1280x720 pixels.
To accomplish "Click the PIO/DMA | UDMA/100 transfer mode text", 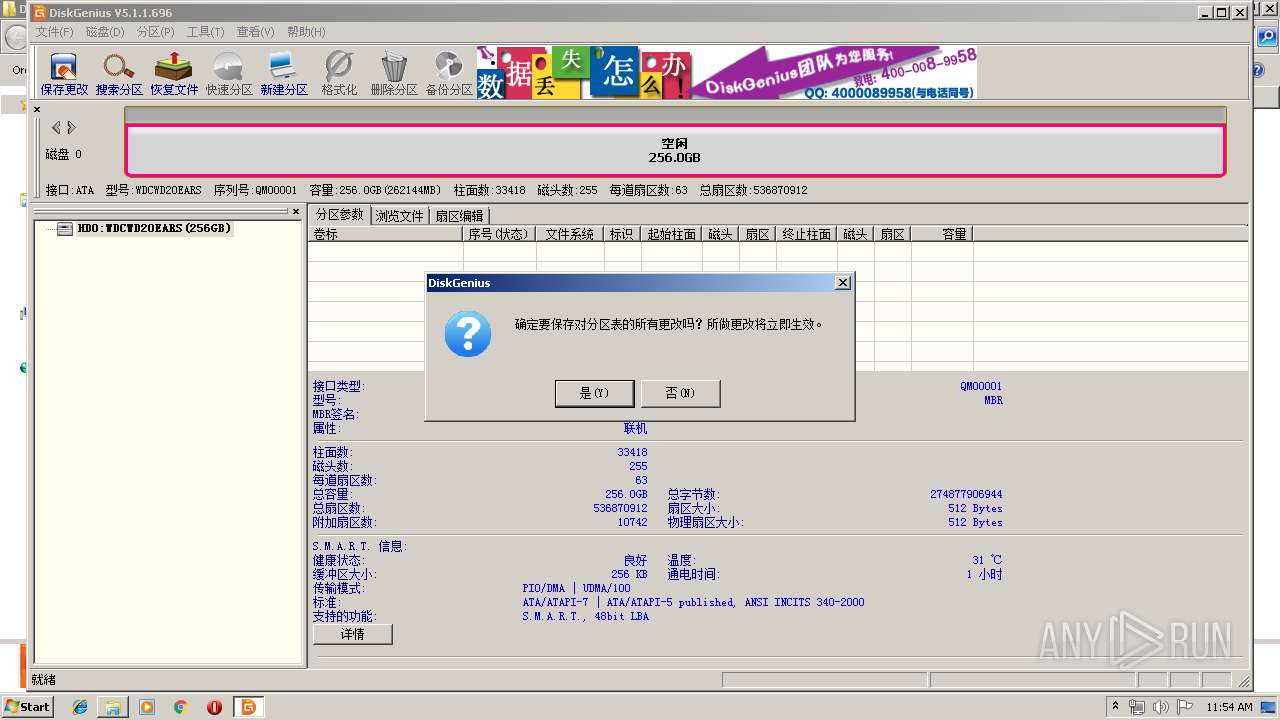I will [x=577, y=588].
